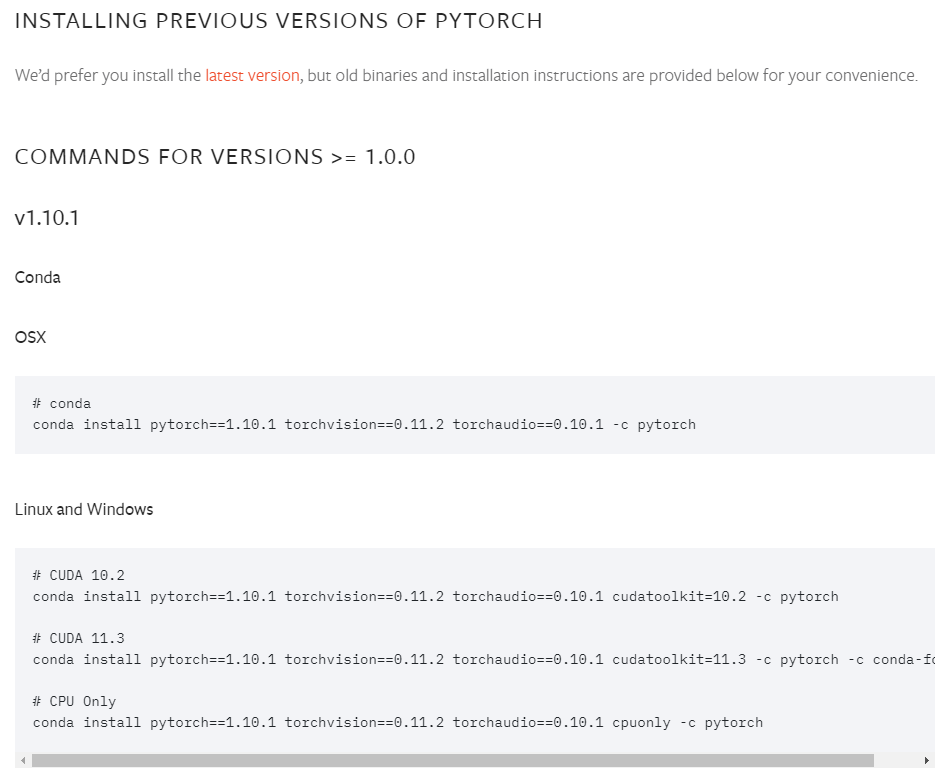This screenshot has width=941, height=768.
Task: Click the OSX subheading
Action: point(31,337)
